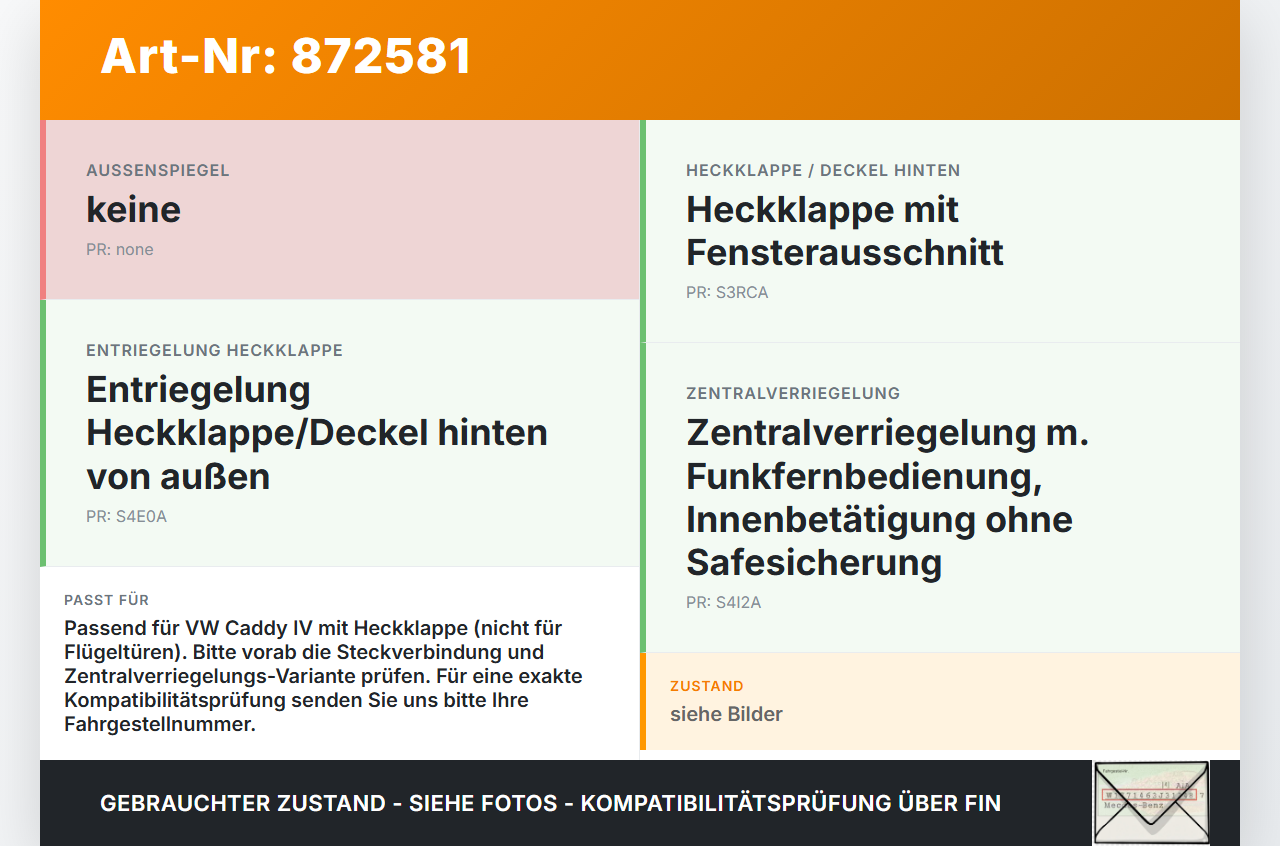This screenshot has height=846, width=1280.
Task: Click the red-boxed chassis number in thumbnail
Action: click(1148, 794)
